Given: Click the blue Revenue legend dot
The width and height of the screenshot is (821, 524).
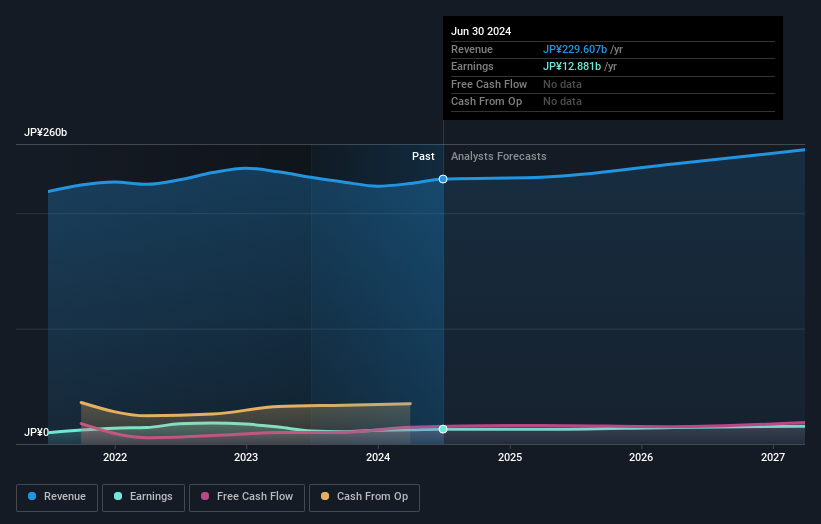Looking at the screenshot, I should tap(32, 496).
